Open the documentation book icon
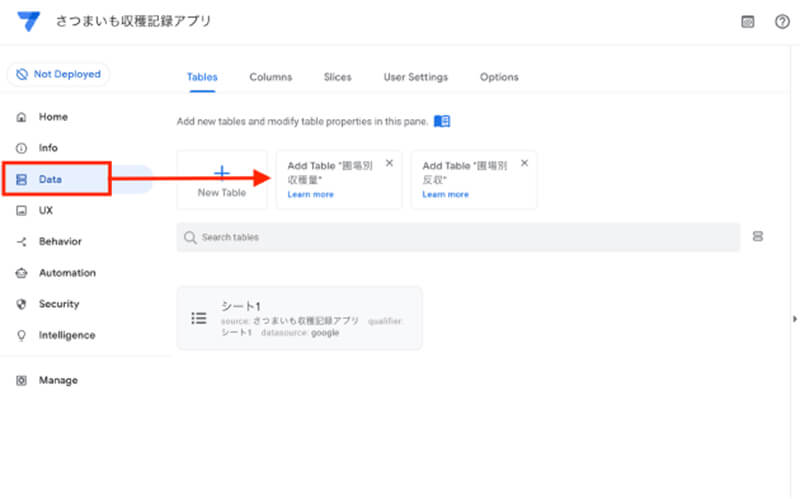 pos(442,121)
